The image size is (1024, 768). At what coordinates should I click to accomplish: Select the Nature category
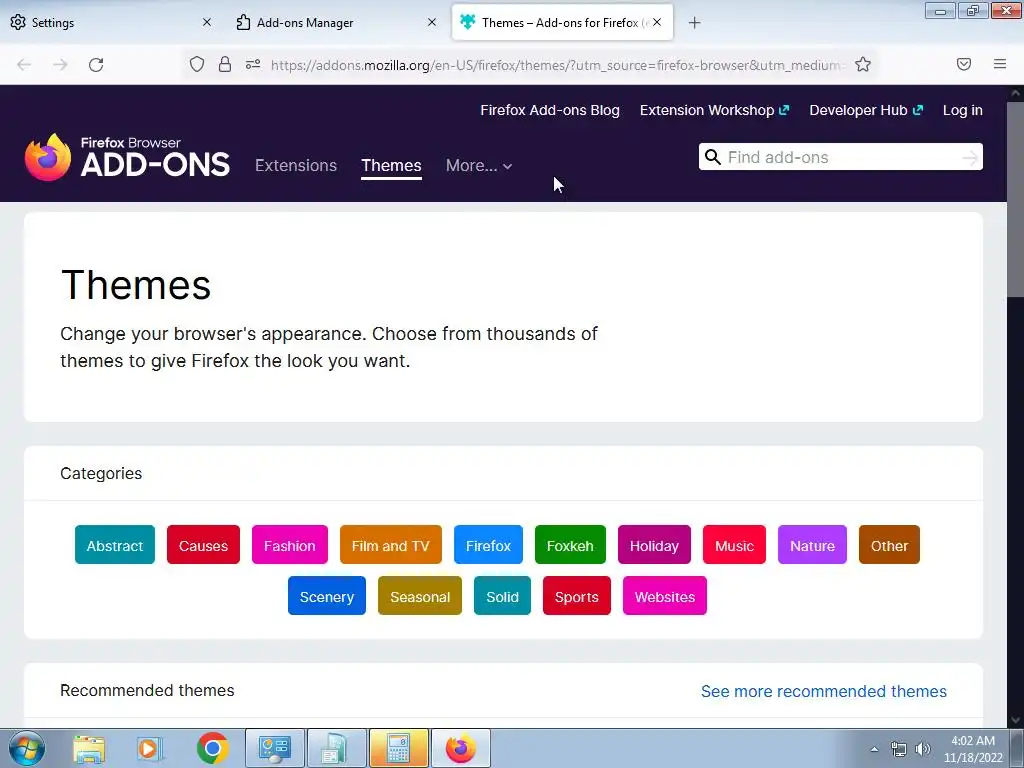coord(812,545)
